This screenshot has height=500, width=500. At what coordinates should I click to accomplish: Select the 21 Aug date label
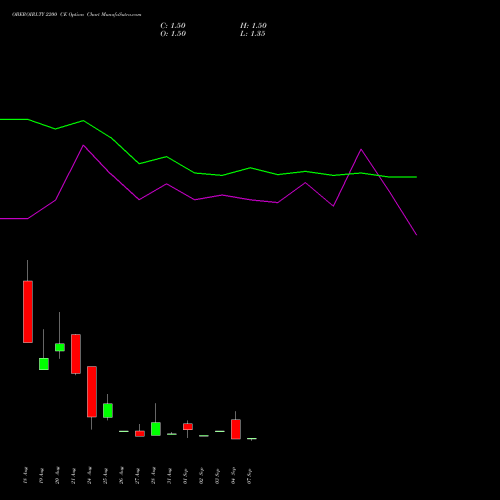[74, 475]
